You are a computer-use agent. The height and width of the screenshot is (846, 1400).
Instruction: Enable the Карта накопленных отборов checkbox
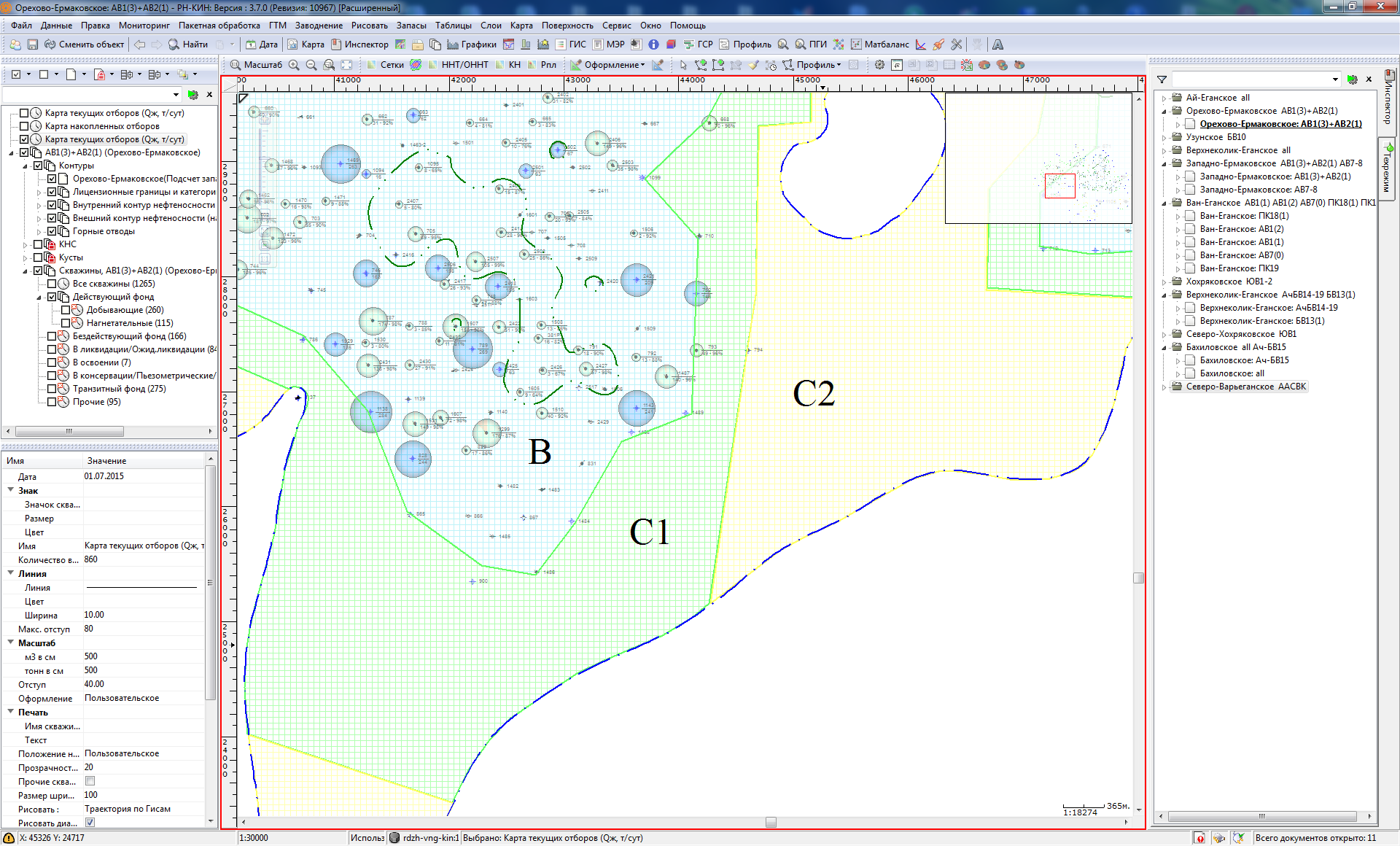tap(24, 126)
